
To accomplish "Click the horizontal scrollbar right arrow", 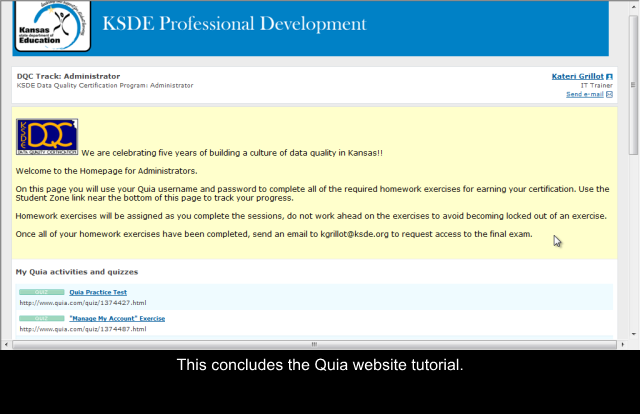I will pos(621,344).
